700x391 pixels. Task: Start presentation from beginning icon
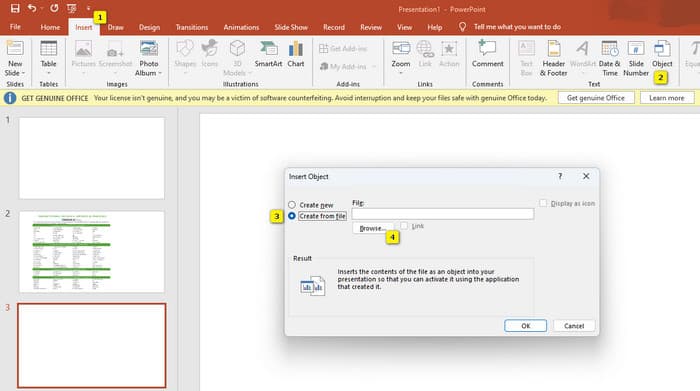pos(71,8)
